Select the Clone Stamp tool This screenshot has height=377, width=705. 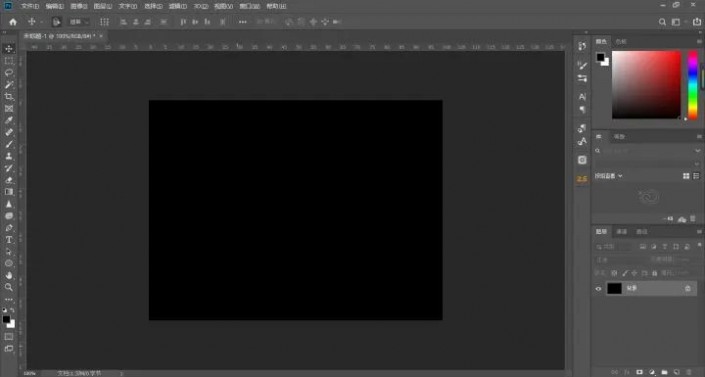9,156
